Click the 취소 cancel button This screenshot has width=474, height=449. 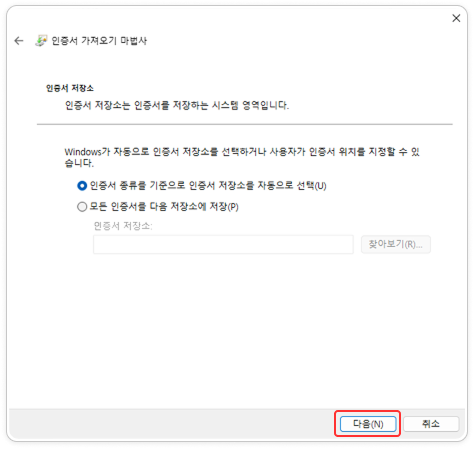[x=431, y=424]
